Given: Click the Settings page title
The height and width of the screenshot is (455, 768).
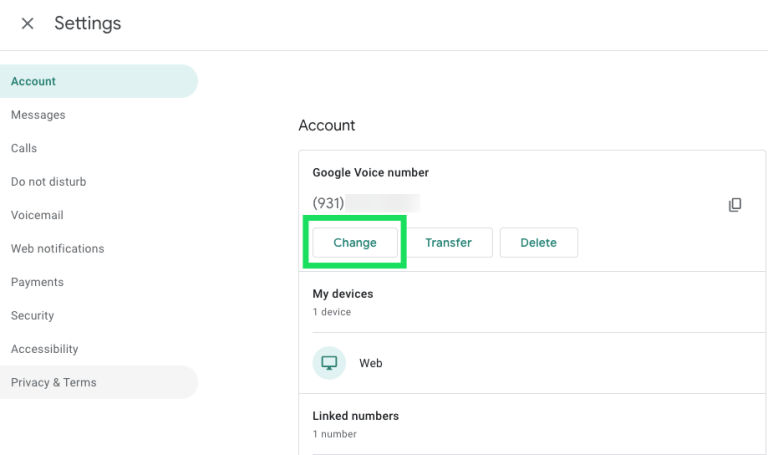Looking at the screenshot, I should pyautogui.click(x=88, y=23).
